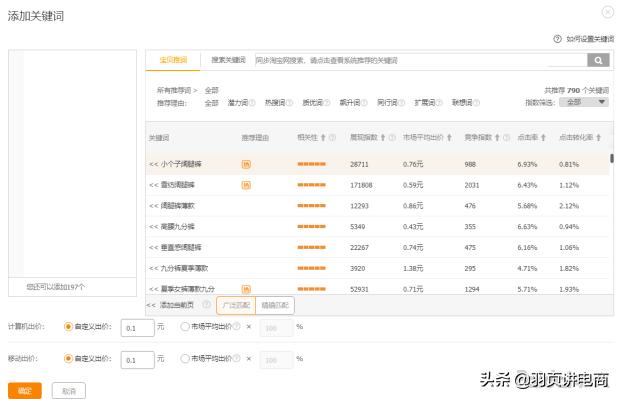This screenshot has width=620, height=399.
Task: Filter by 潜力词 reason
Action: coord(238,103)
